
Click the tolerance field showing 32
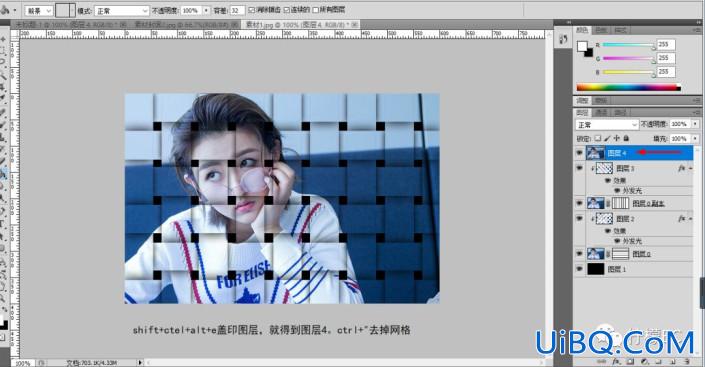pos(237,10)
